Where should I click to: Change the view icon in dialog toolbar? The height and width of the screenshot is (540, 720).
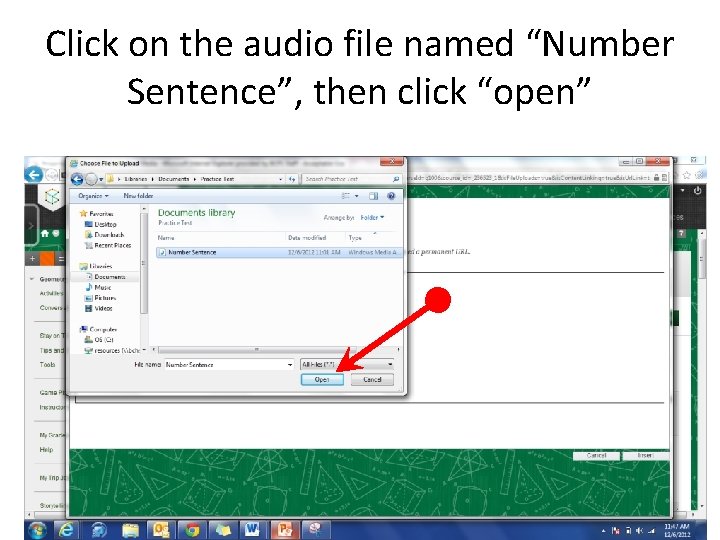coord(346,196)
